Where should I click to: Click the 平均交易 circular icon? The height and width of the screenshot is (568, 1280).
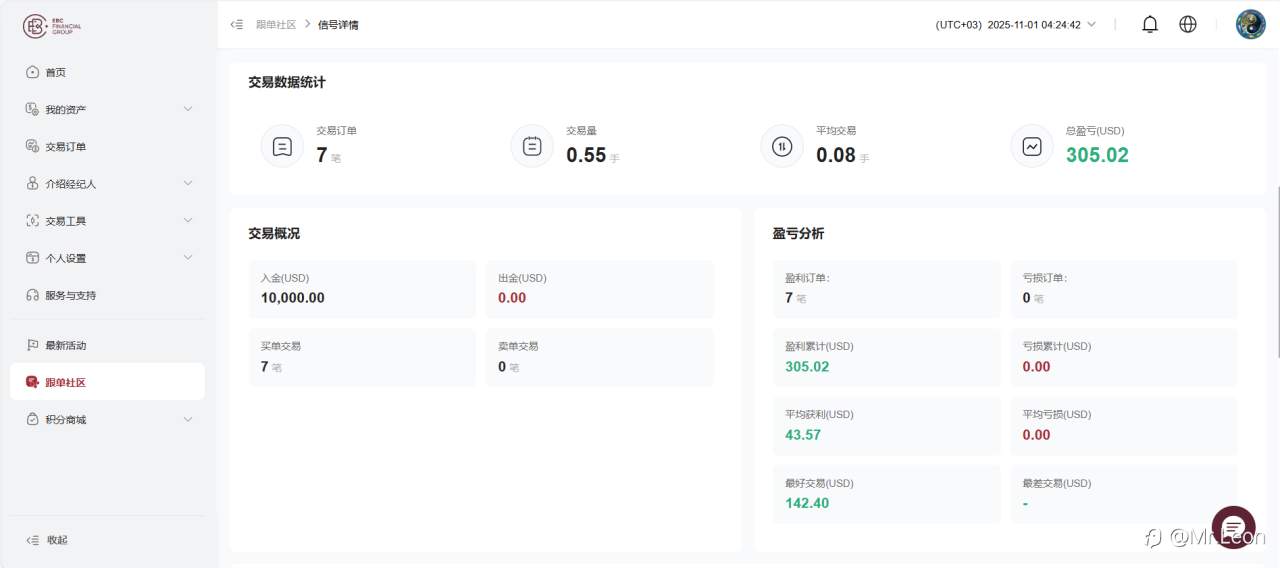[782, 146]
